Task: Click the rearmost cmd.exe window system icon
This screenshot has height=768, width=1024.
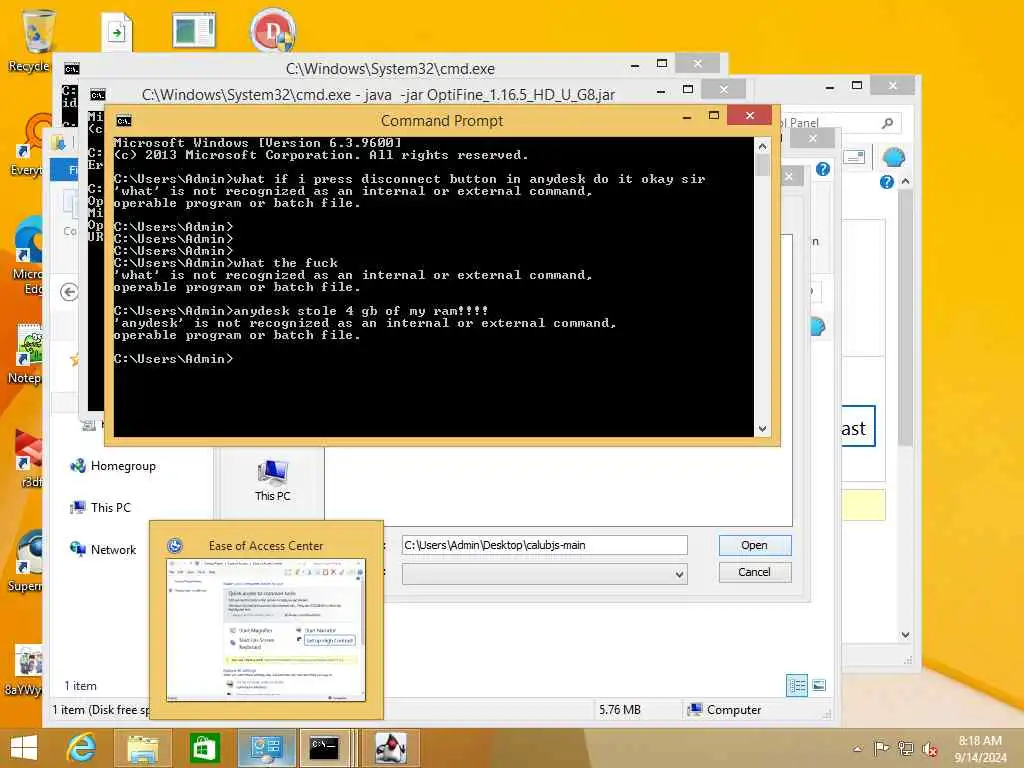Action: click(71, 69)
